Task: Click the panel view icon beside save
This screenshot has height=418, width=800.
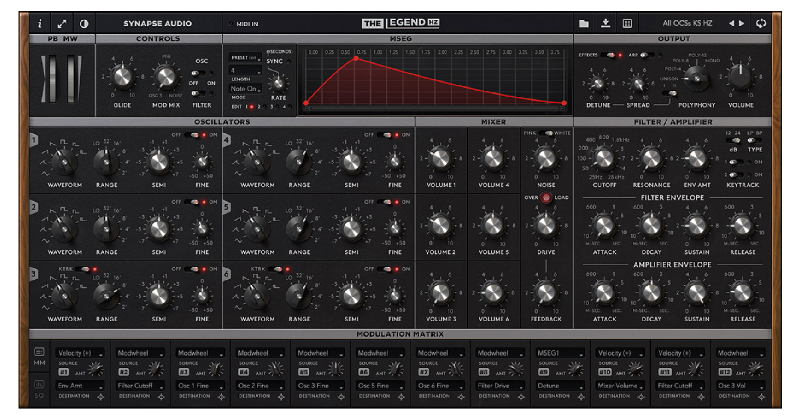Action: (x=628, y=23)
